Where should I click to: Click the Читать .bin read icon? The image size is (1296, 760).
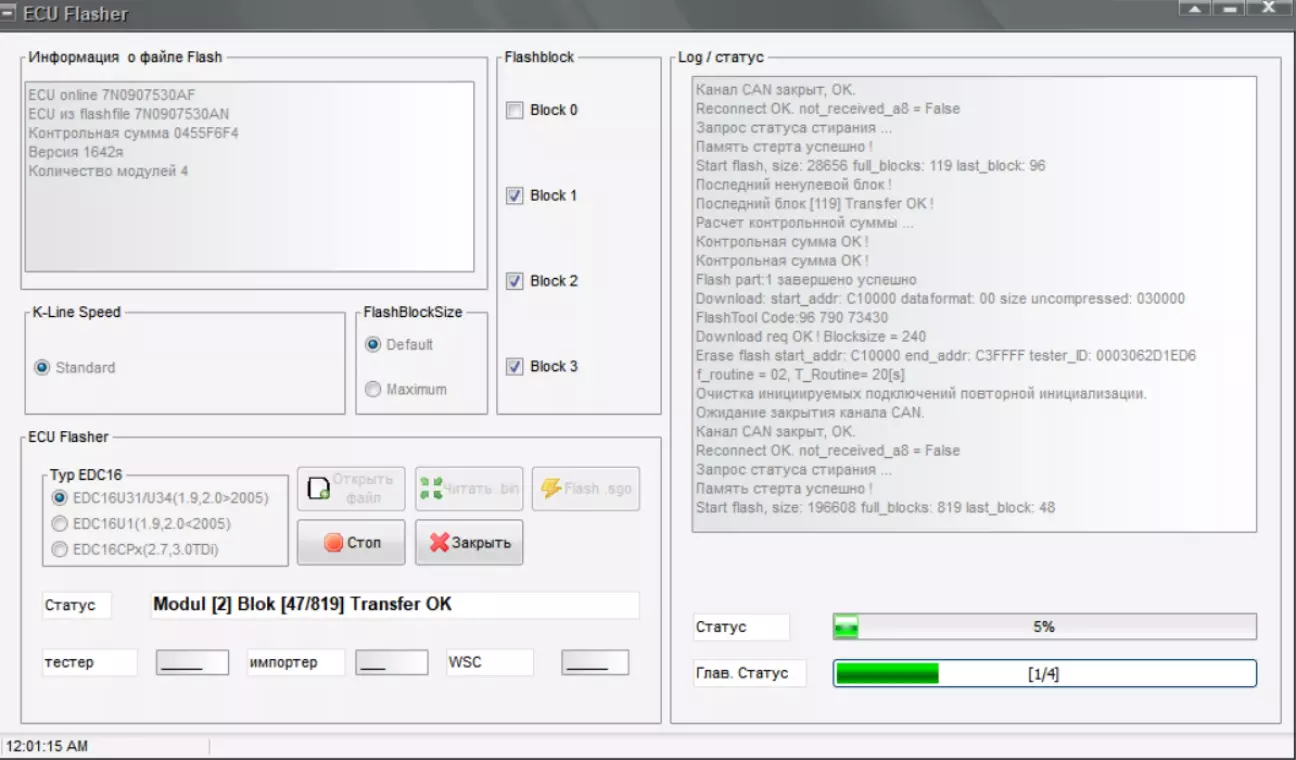pyautogui.click(x=432, y=489)
